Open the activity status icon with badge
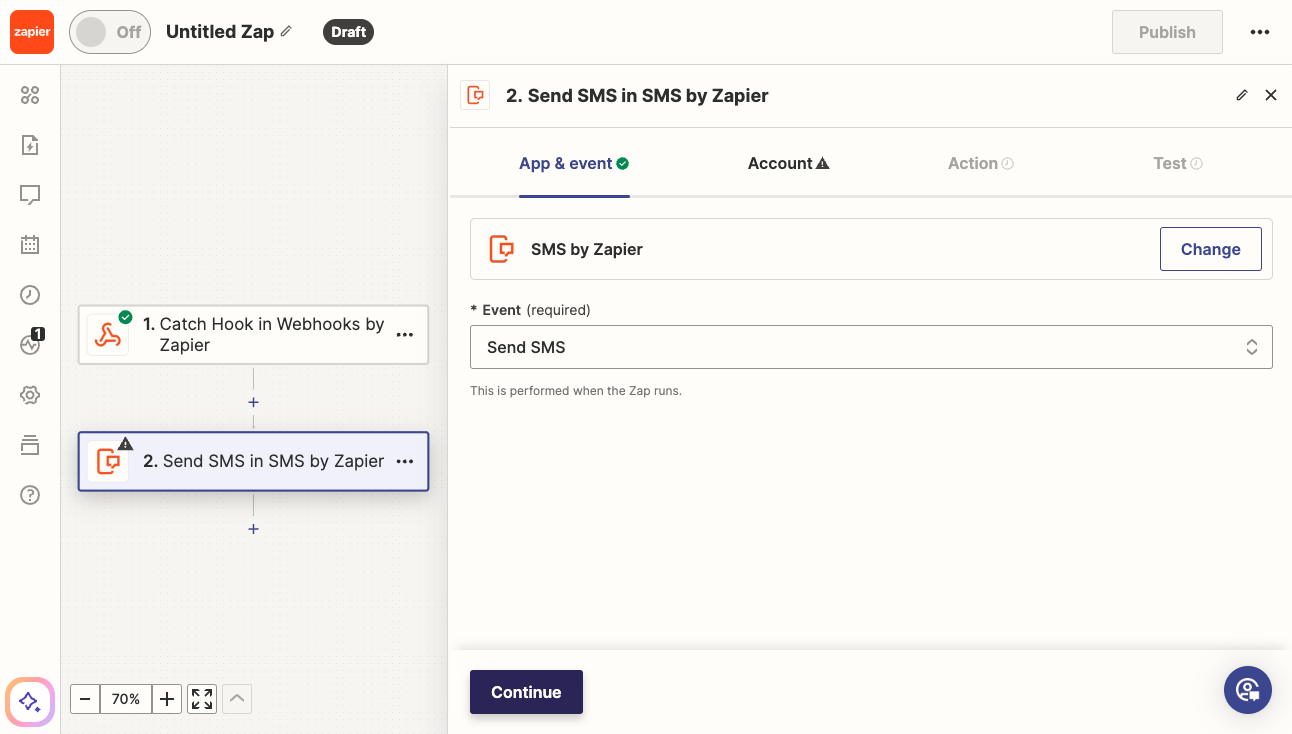1292x734 pixels. 31,343
